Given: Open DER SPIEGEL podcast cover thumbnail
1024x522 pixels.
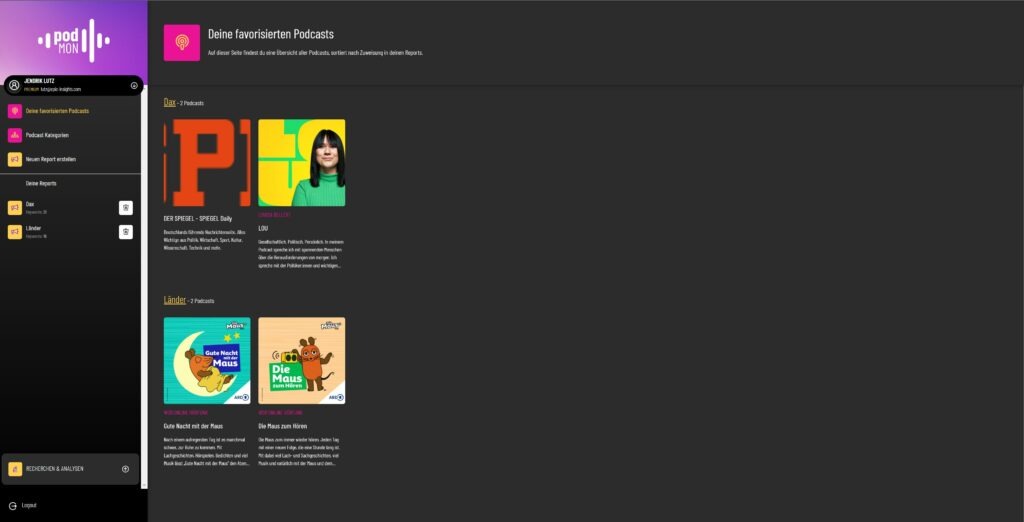Looking at the screenshot, I should tap(207, 163).
